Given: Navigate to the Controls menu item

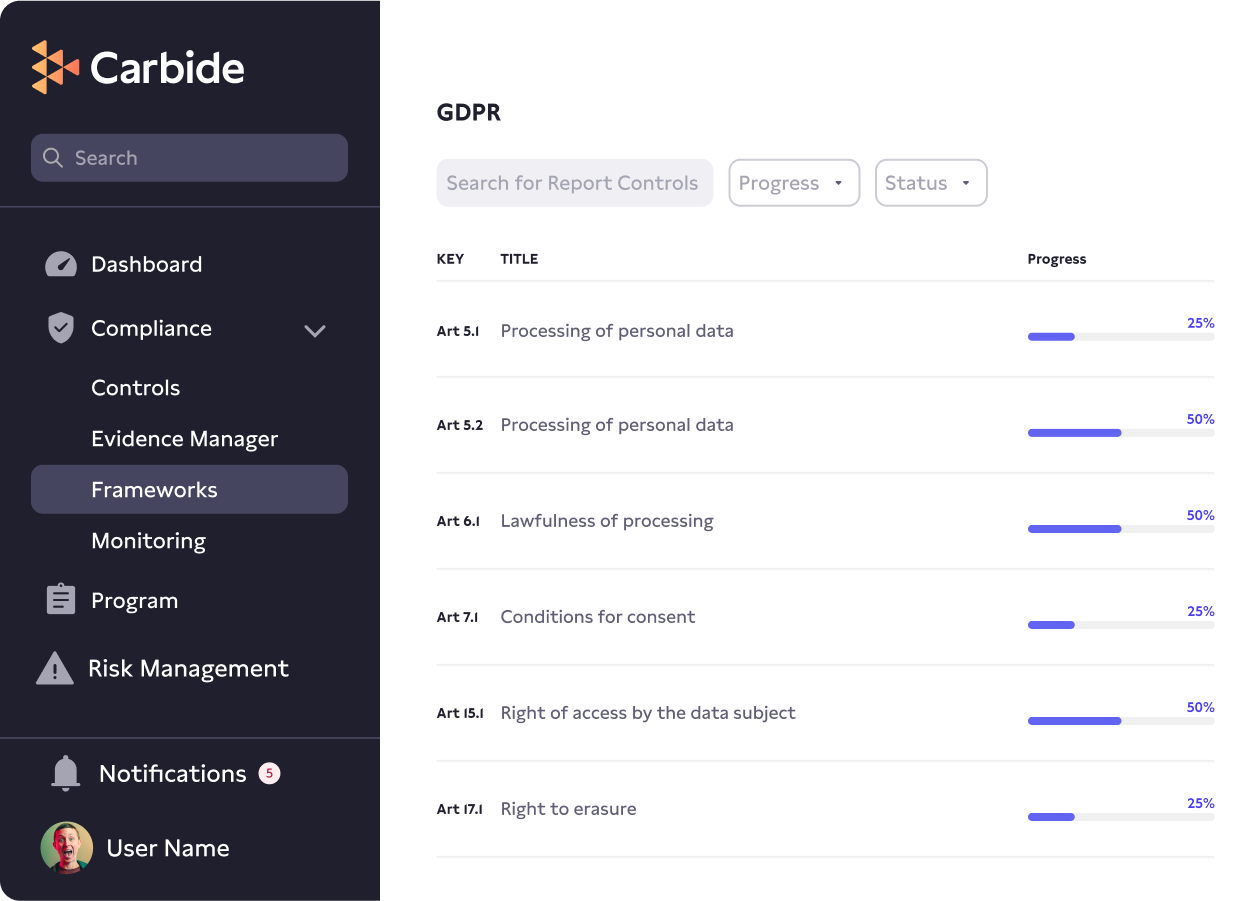Looking at the screenshot, I should pyautogui.click(x=135, y=388).
